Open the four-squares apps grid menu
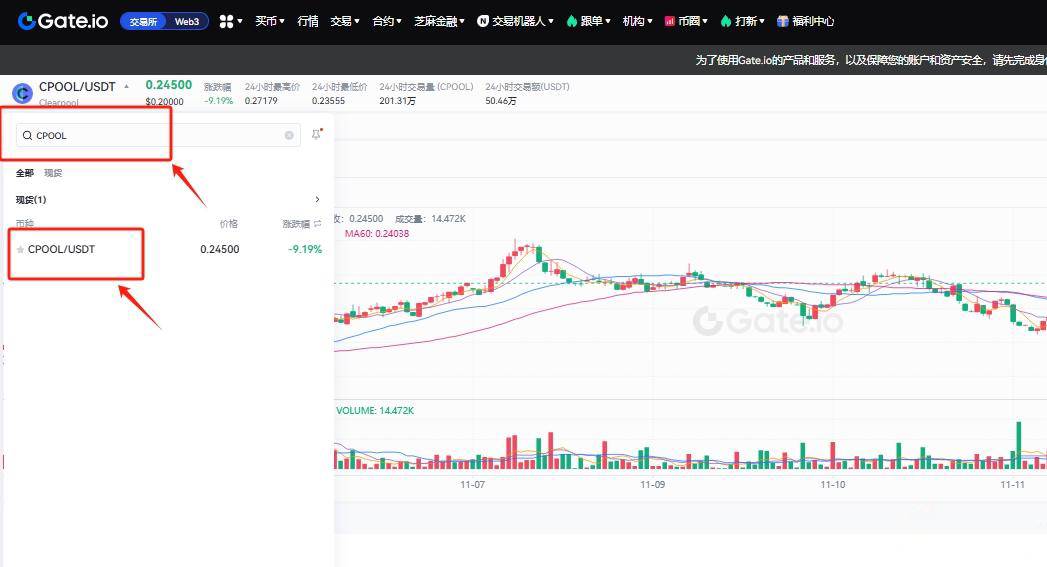This screenshot has height=567, width=1047. pos(229,21)
